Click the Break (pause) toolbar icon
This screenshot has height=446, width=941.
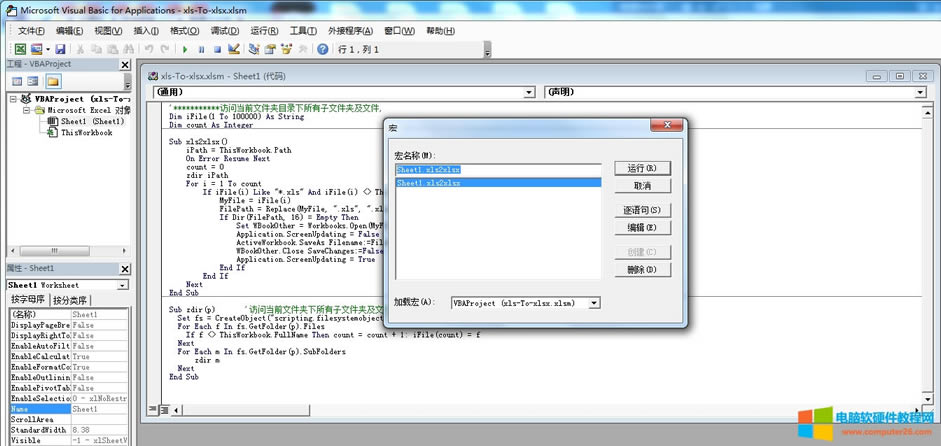tap(202, 49)
